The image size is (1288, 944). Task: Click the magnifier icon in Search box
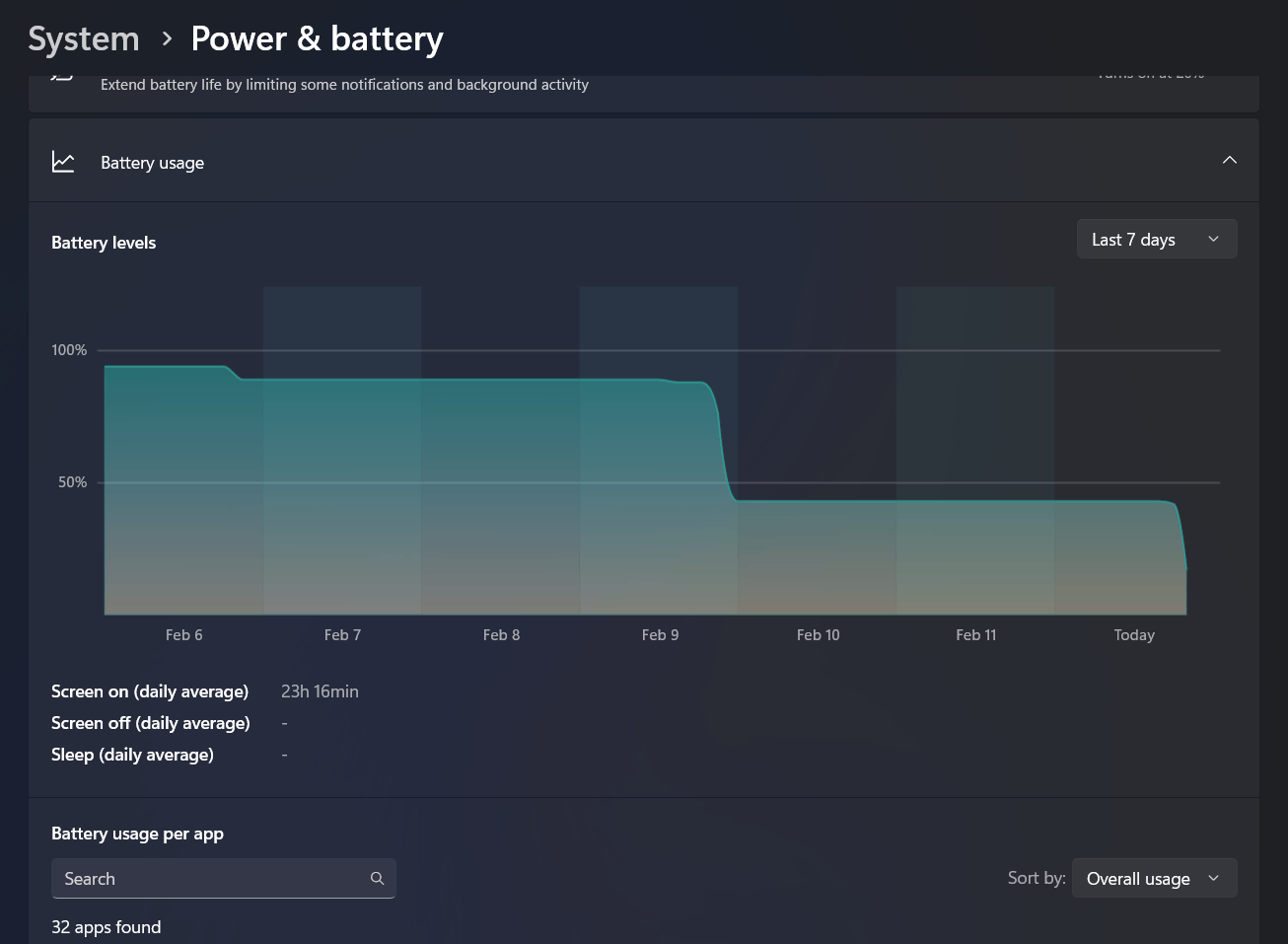coord(377,878)
